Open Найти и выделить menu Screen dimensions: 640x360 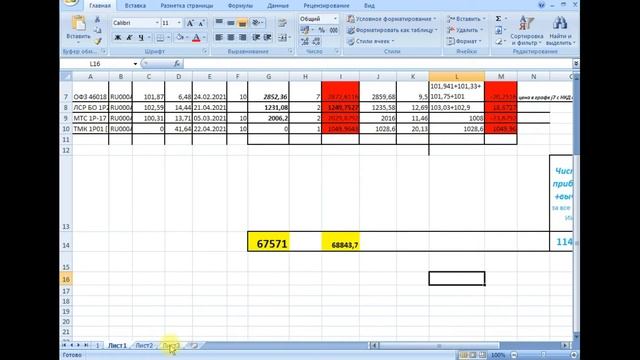tap(560, 31)
